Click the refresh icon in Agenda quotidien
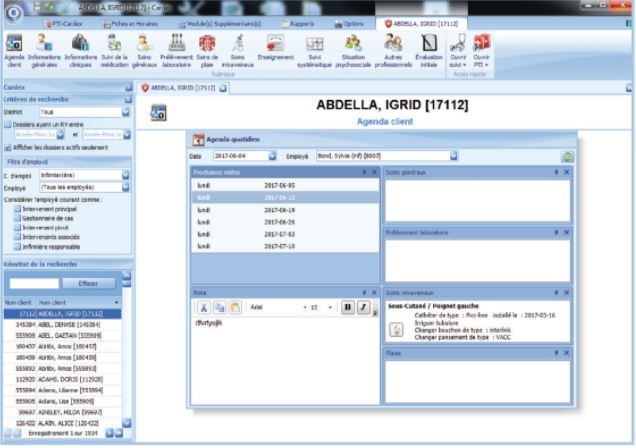 (567, 156)
